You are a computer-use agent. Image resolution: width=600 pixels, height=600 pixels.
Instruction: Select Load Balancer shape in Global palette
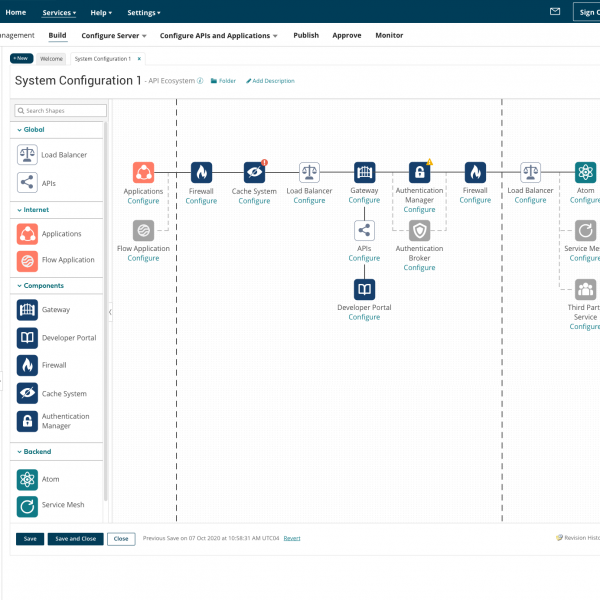[27, 155]
